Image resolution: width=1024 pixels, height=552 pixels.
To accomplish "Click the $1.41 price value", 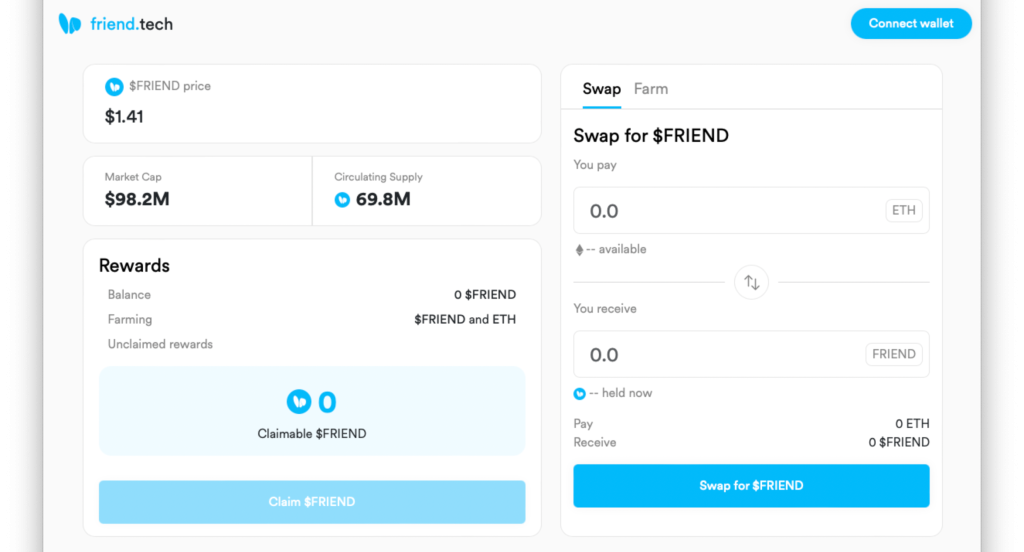I will tap(124, 117).
